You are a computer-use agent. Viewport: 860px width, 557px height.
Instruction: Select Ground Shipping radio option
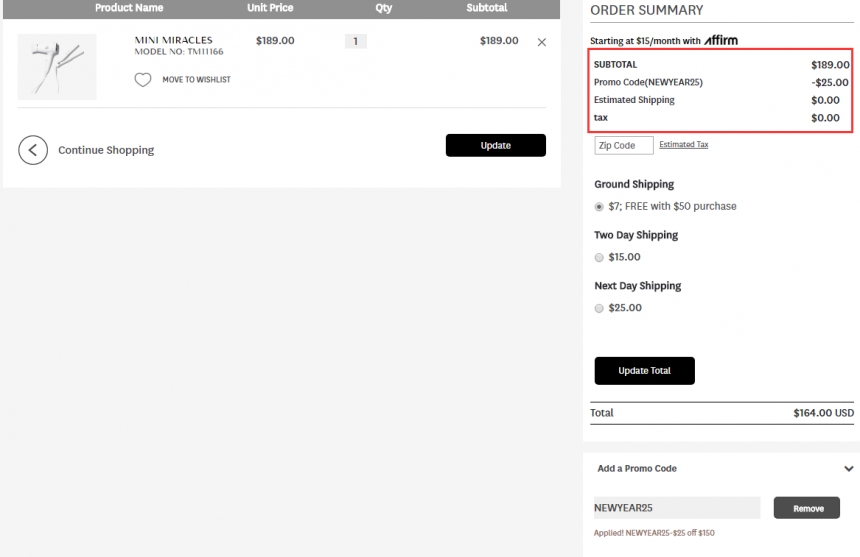600,207
